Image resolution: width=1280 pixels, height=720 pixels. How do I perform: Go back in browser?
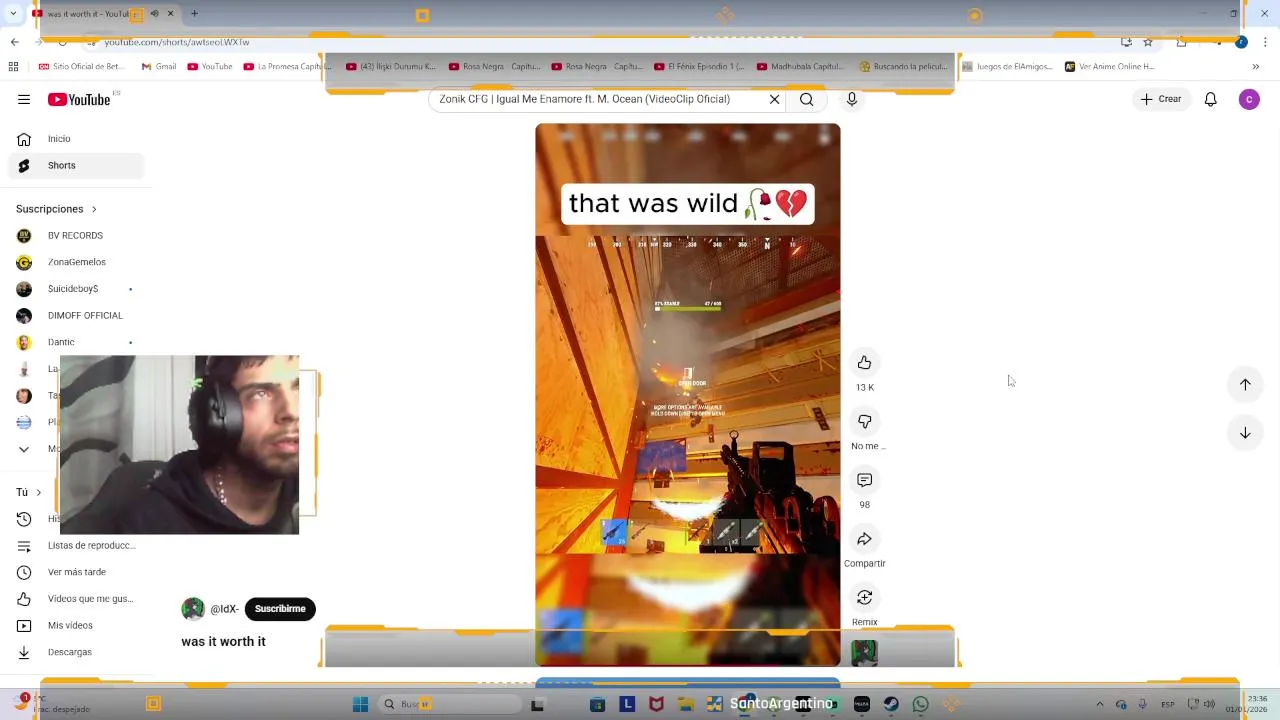[x=14, y=42]
